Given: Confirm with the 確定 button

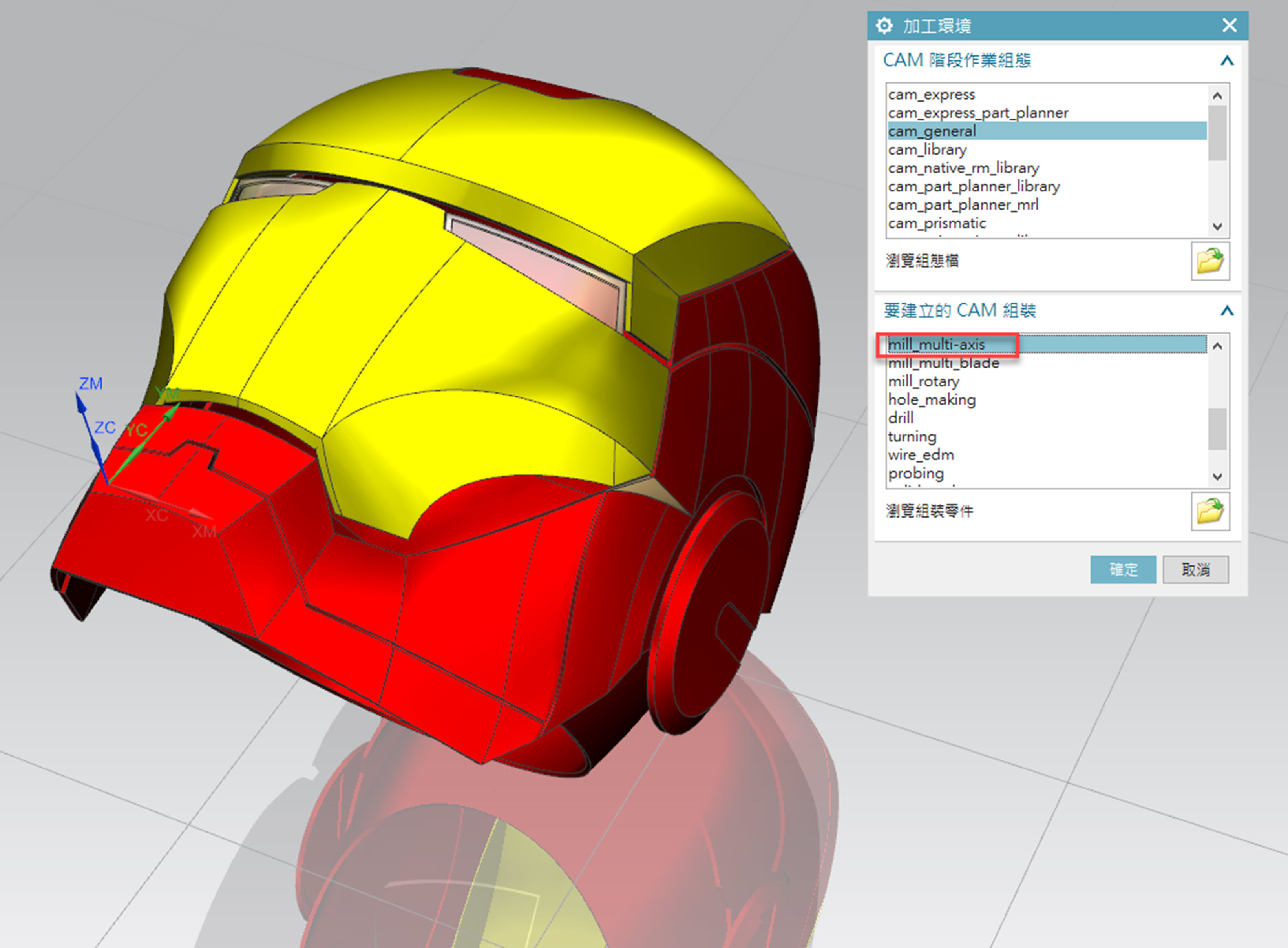Looking at the screenshot, I should tap(1123, 569).
